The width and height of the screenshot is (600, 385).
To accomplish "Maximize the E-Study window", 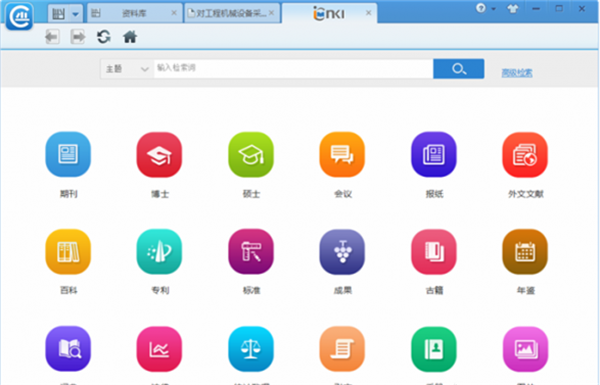I will tap(559, 9).
